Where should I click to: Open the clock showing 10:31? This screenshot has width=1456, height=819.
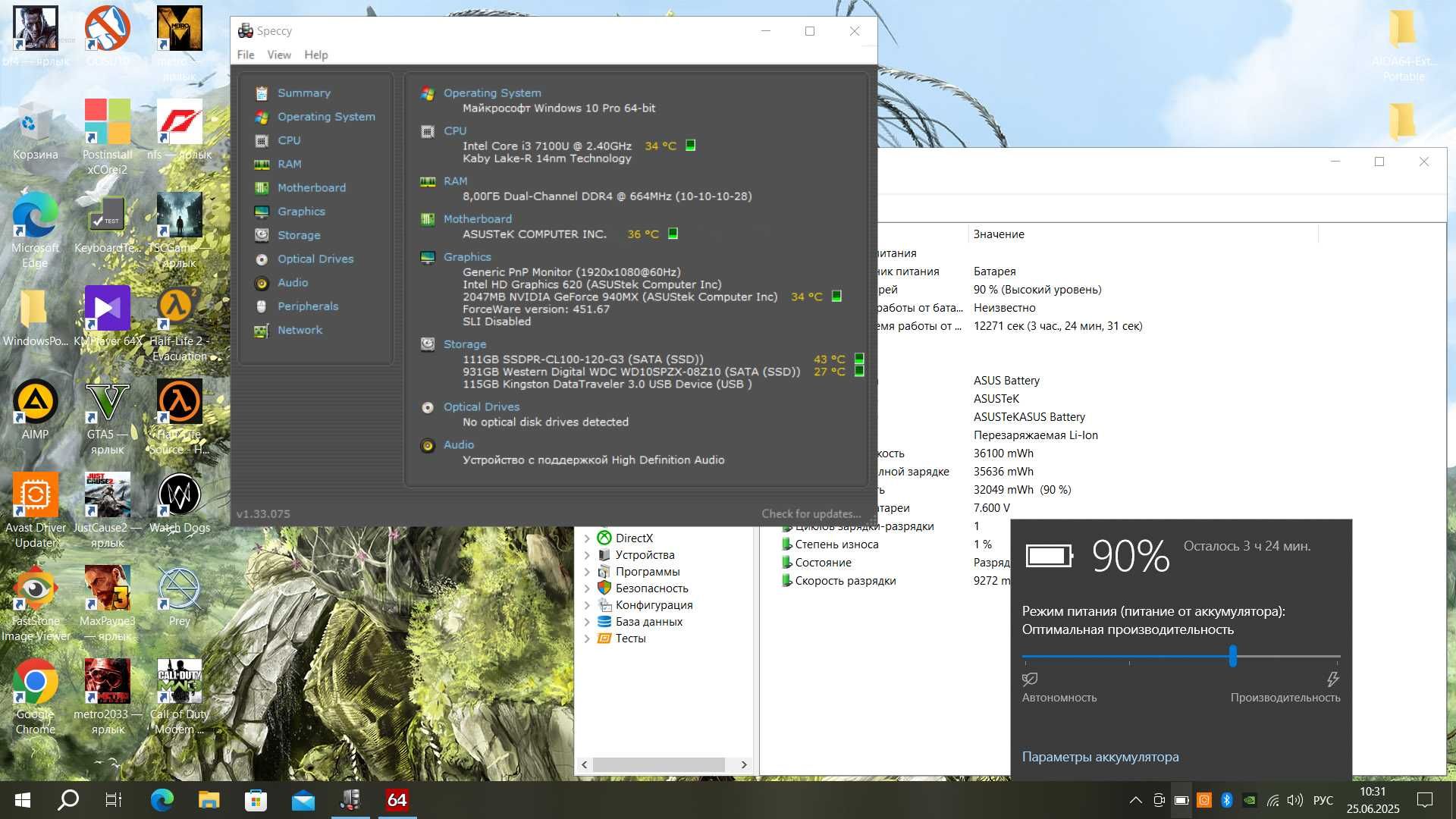coord(1373,800)
